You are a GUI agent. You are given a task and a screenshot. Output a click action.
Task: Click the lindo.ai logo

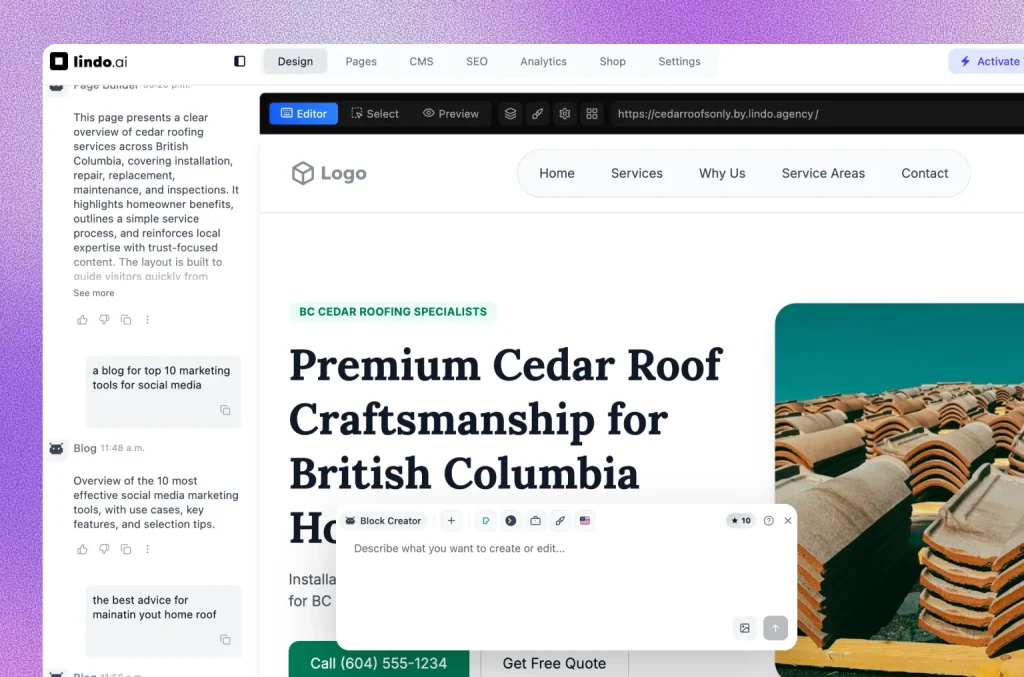[88, 61]
